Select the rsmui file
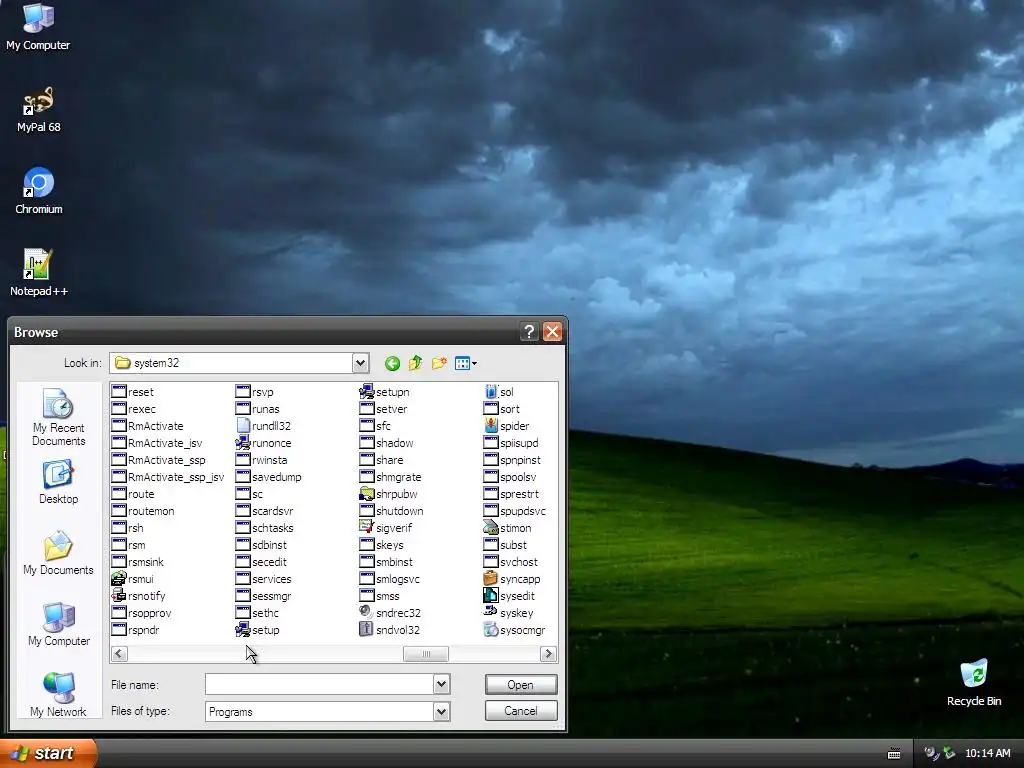The image size is (1024, 768). tap(133, 579)
